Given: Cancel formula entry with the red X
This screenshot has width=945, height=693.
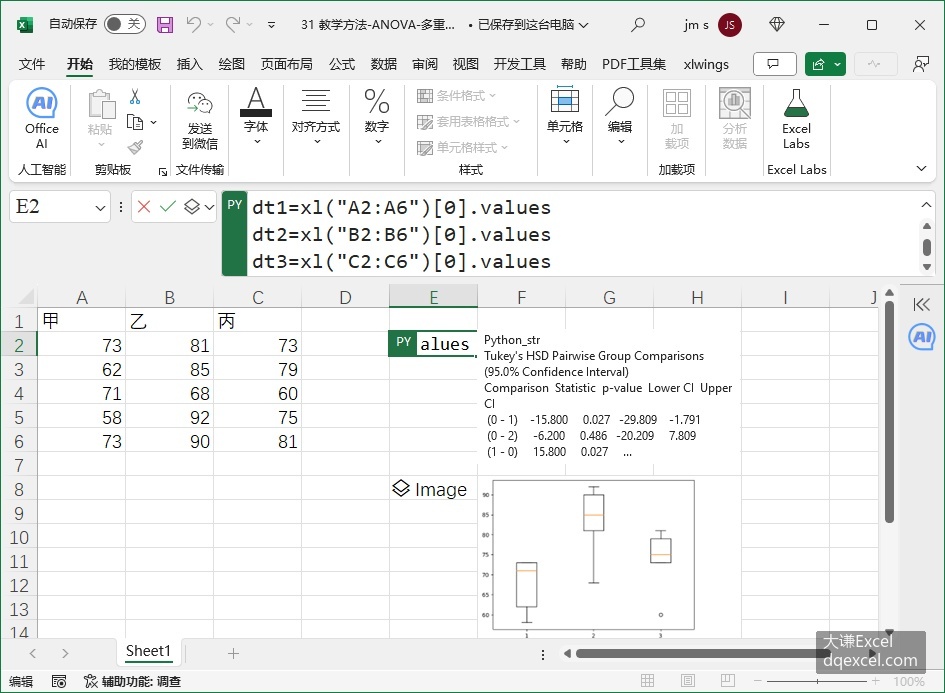Looking at the screenshot, I should point(143,207).
